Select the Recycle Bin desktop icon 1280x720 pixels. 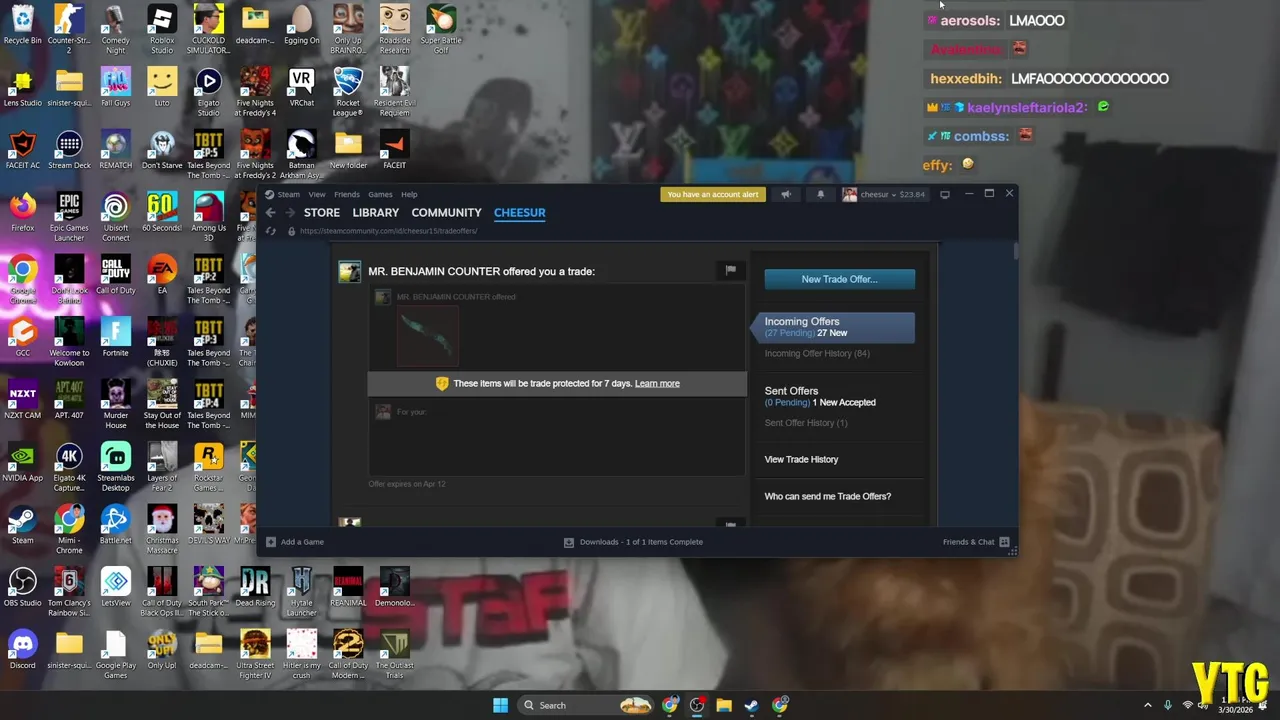pos(22,27)
